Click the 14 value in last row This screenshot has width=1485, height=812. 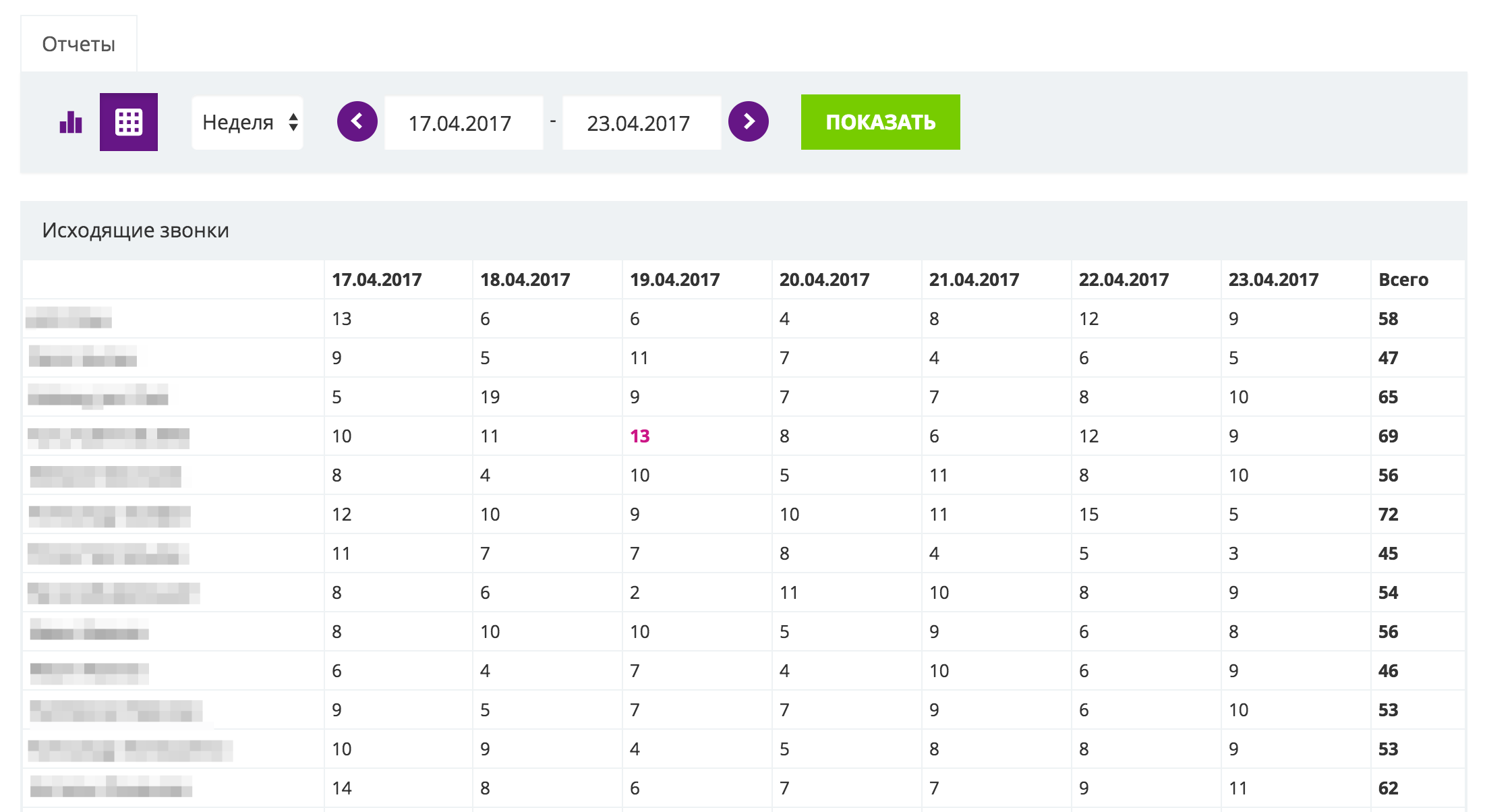[342, 788]
